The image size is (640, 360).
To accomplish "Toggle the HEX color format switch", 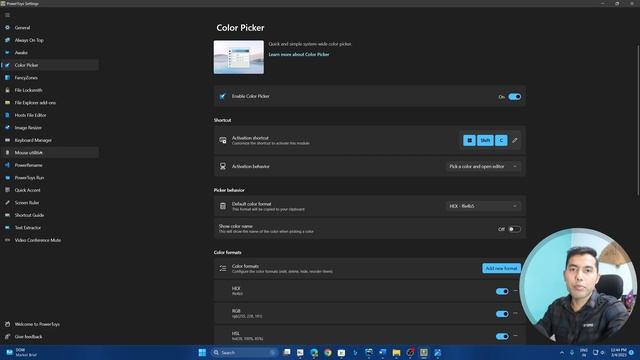I will coord(502,291).
